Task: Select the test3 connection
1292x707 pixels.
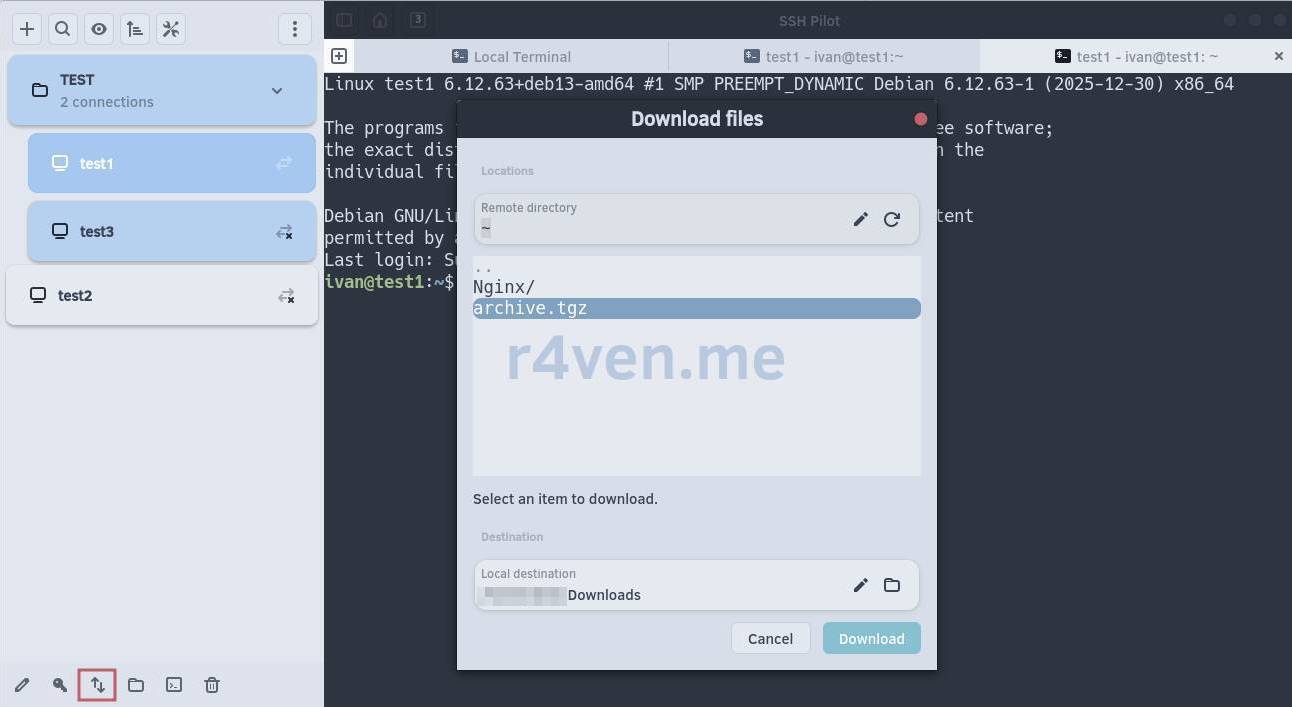Action: pyautogui.click(x=97, y=231)
